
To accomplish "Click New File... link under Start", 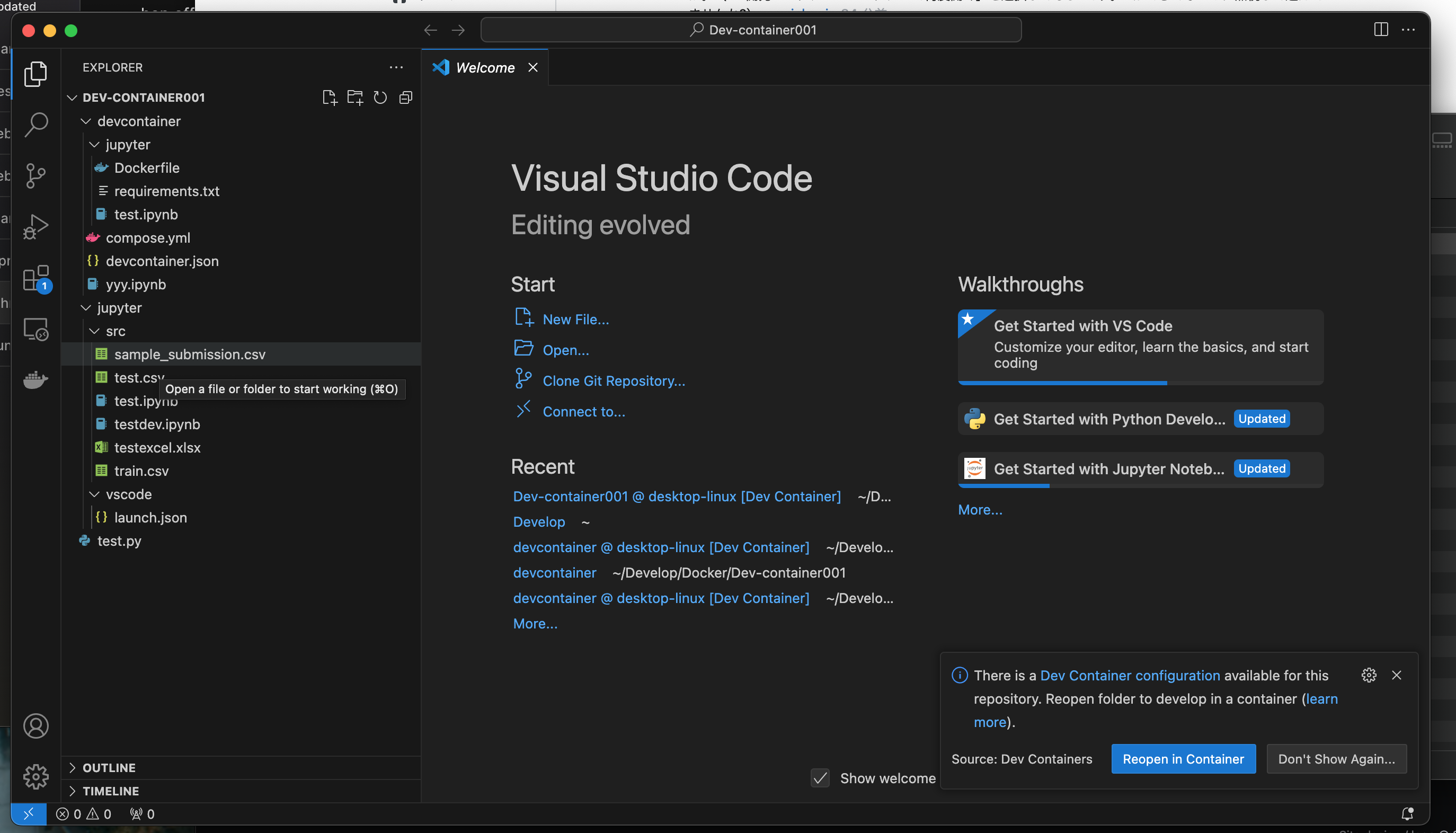I will pyautogui.click(x=575, y=319).
